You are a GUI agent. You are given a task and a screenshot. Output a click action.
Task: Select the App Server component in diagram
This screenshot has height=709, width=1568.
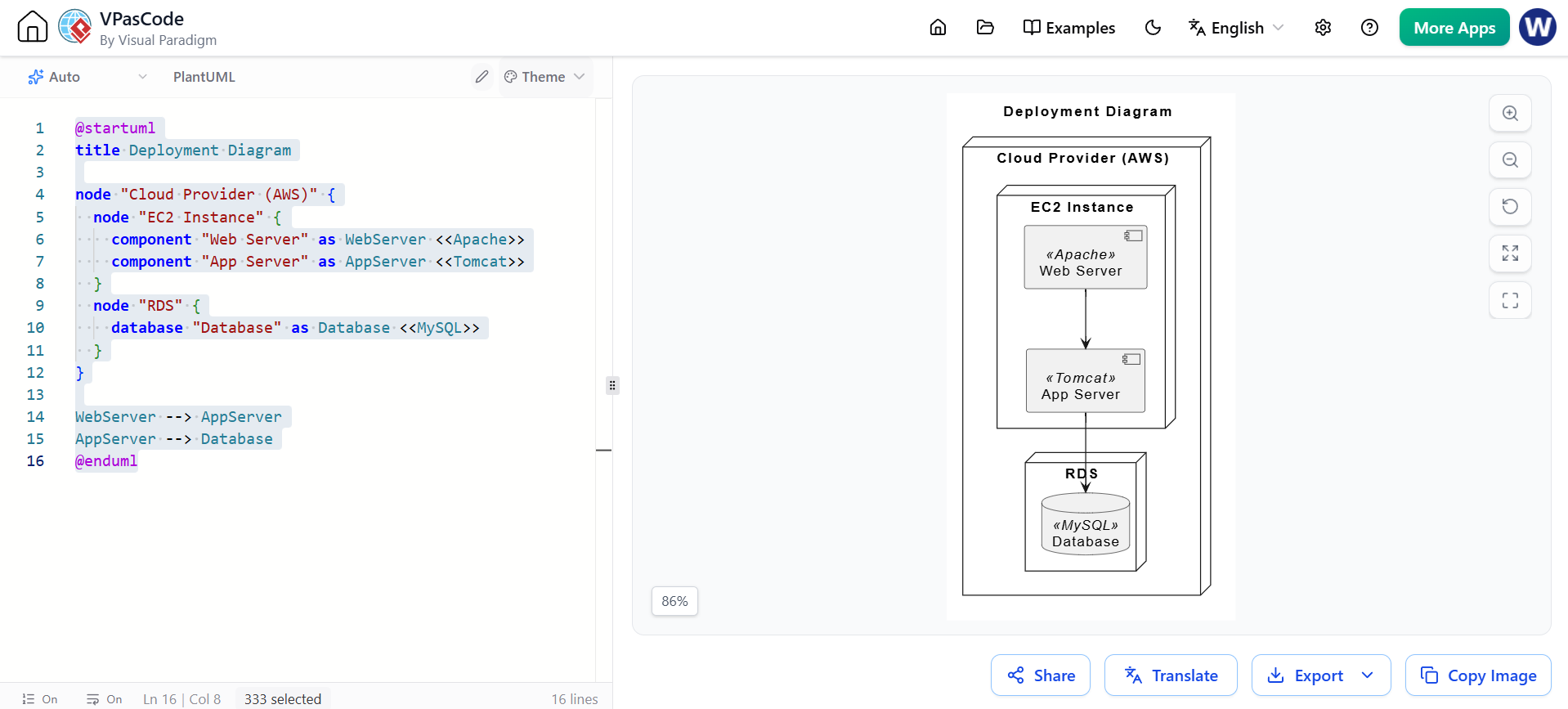1086,381
